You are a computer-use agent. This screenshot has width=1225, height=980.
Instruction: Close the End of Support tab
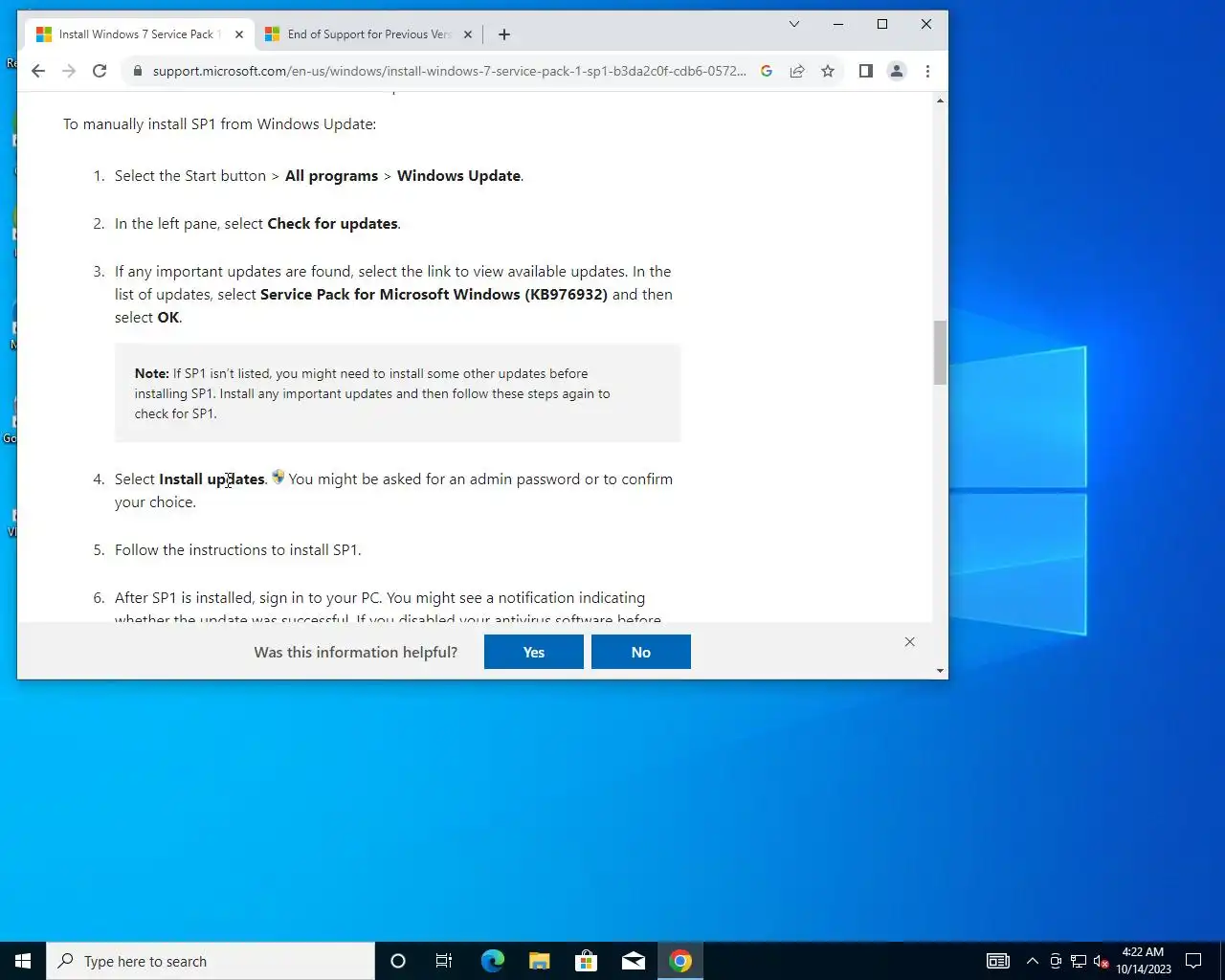click(468, 34)
